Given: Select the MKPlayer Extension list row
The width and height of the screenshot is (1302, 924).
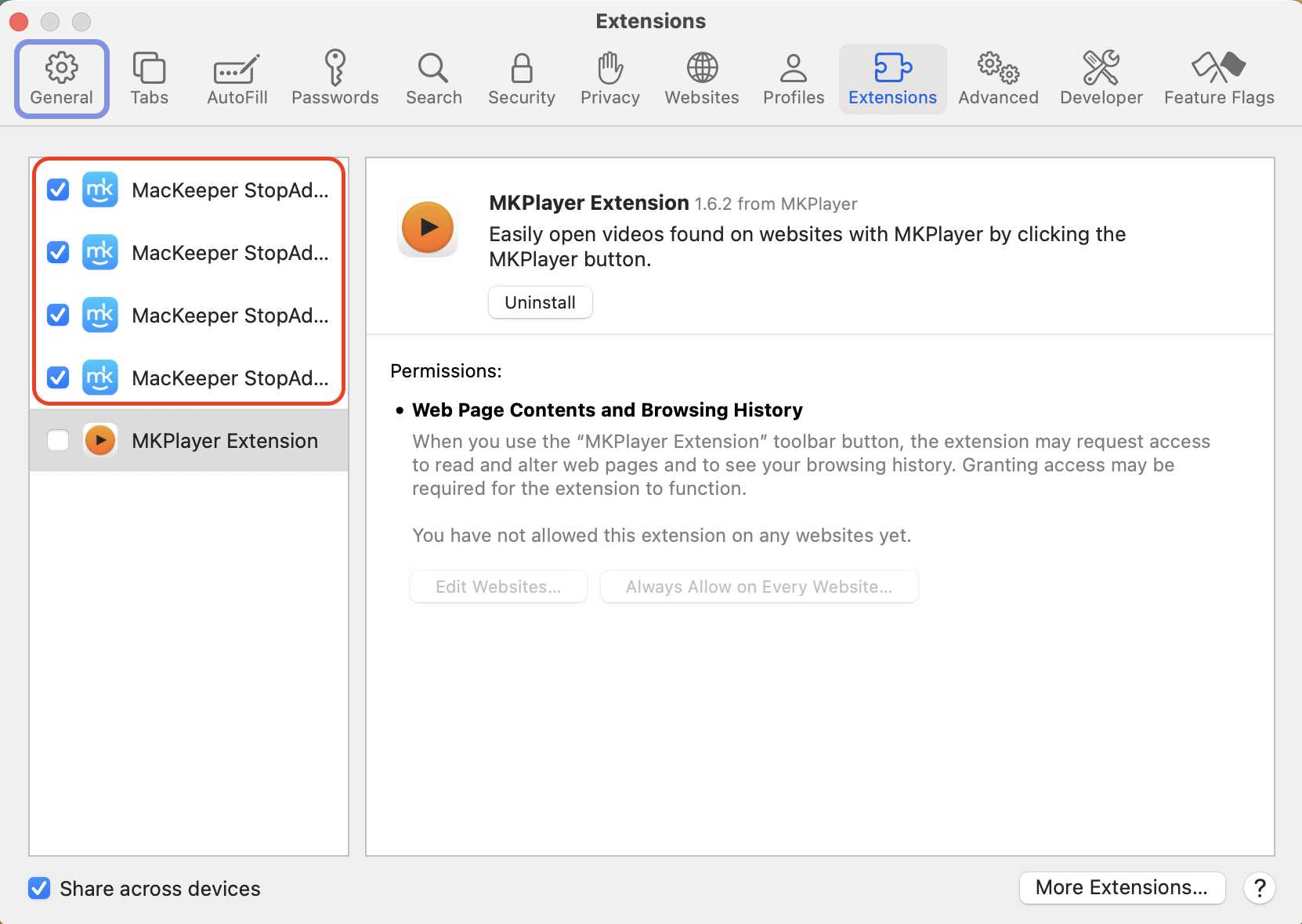Looking at the screenshot, I should 189,440.
